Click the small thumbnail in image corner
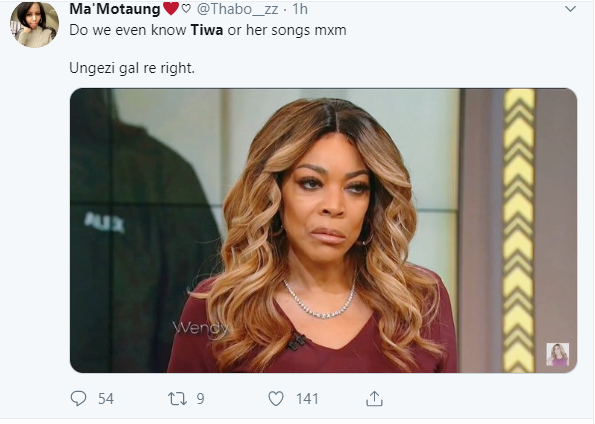This screenshot has width=595, height=424. pos(557,354)
